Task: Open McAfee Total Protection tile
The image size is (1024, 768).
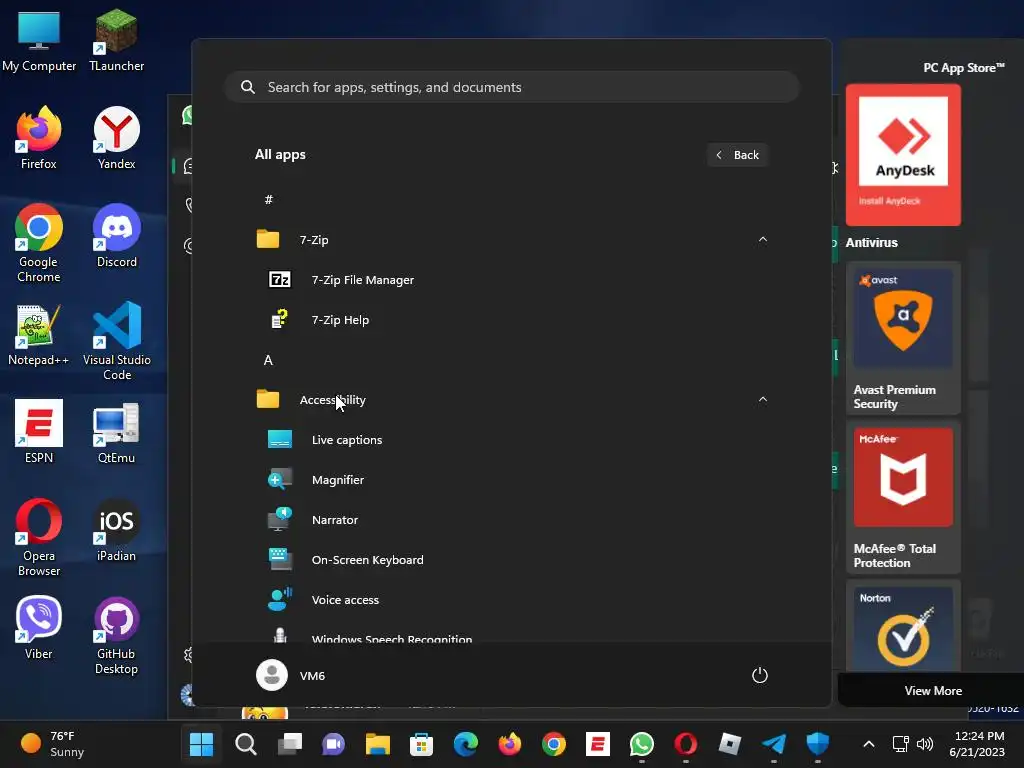Action: [903, 498]
